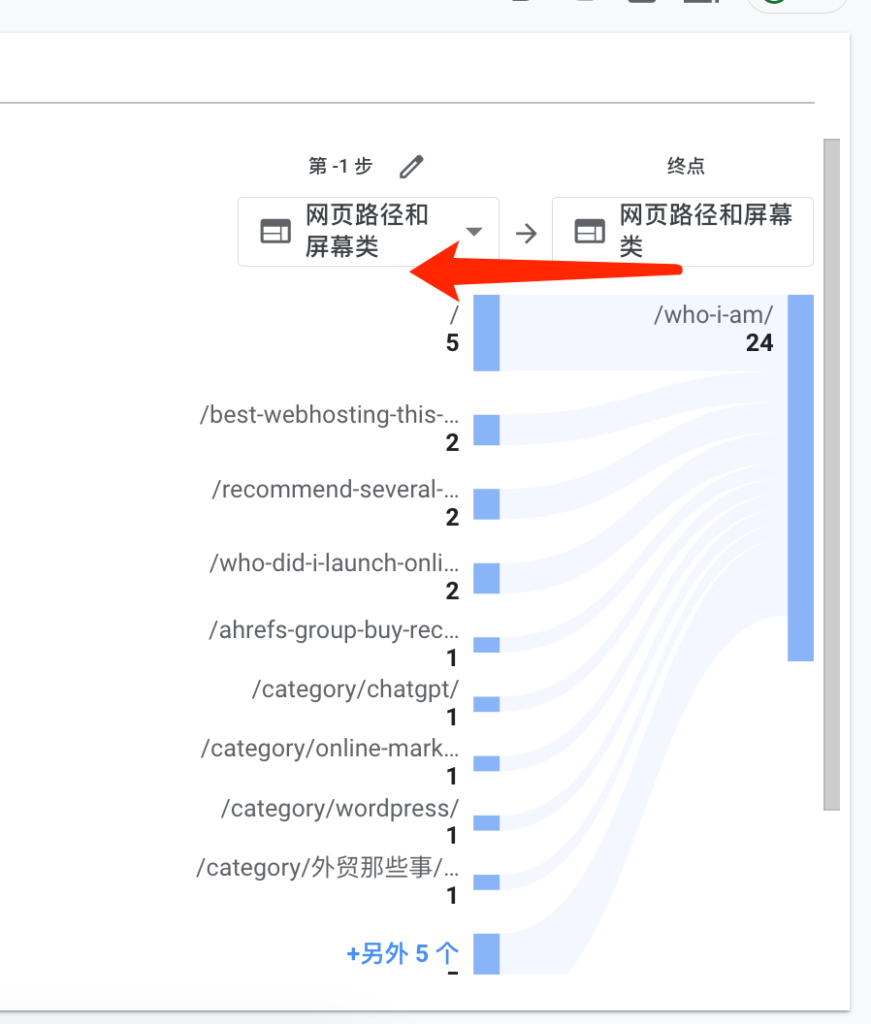Select the /category/chatgpt/ node
The width and height of the screenshot is (871, 1024).
tap(356, 689)
